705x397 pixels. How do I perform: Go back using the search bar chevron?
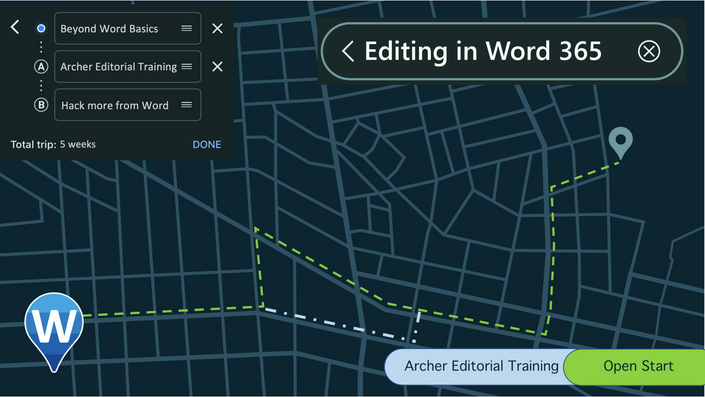click(x=348, y=51)
